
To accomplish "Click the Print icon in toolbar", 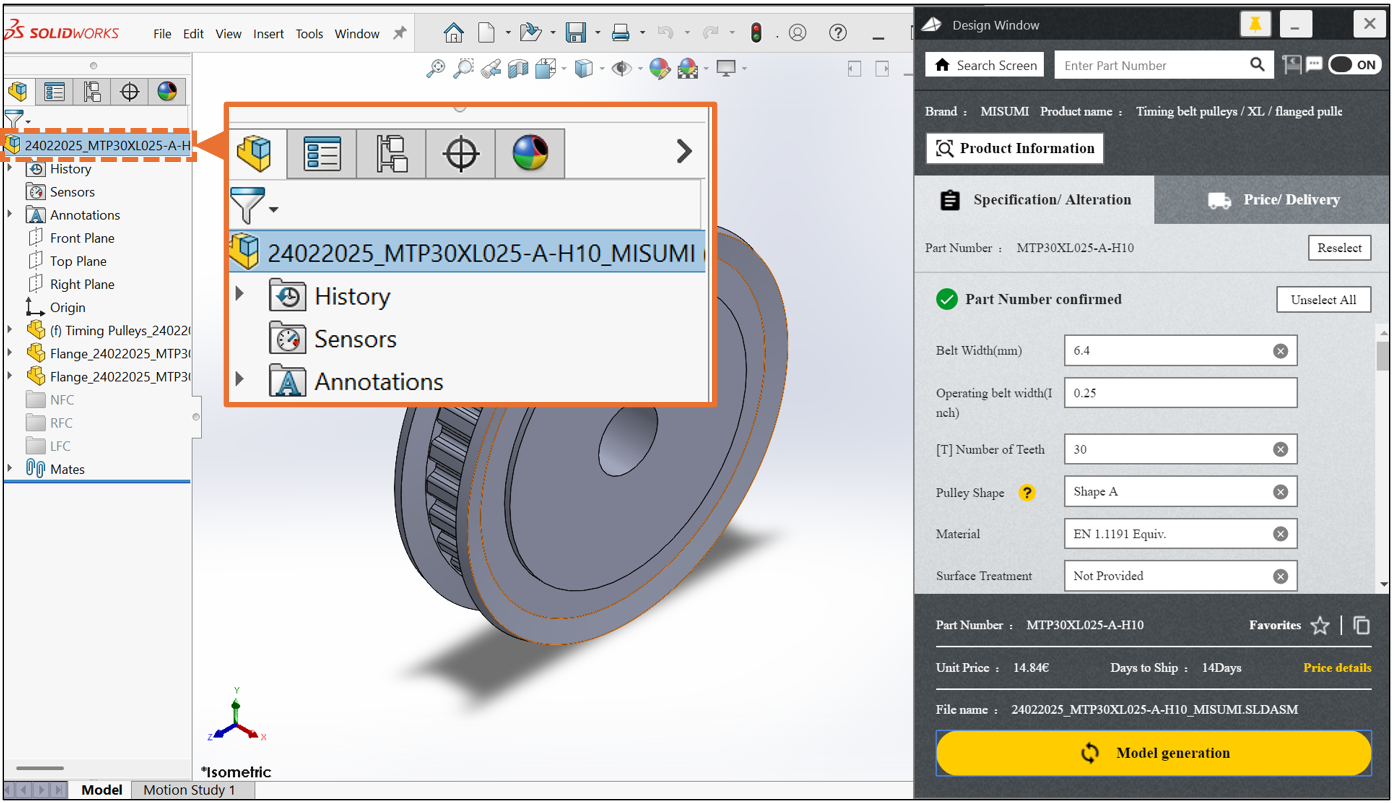I will 620,33.
